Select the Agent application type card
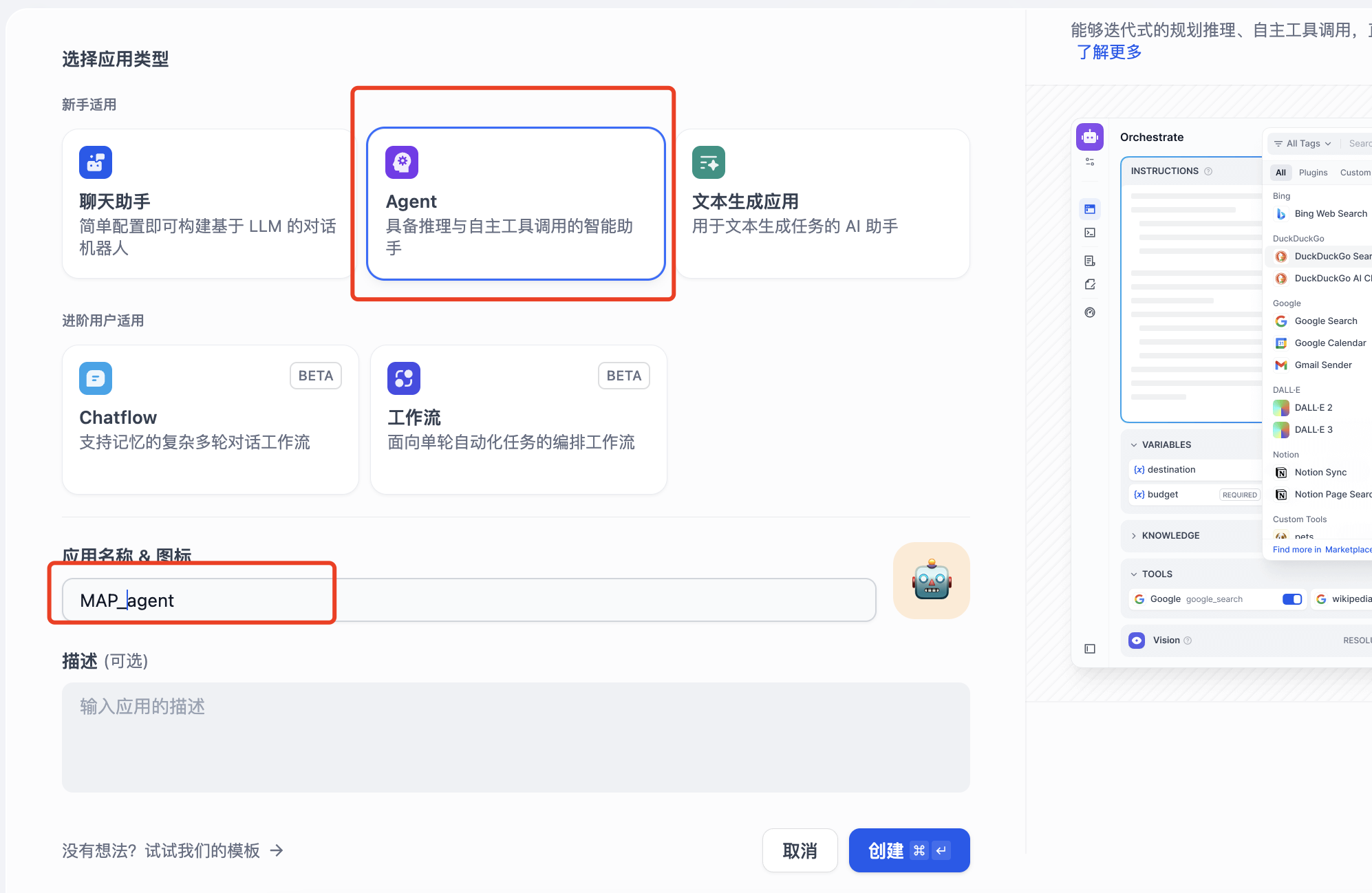The width and height of the screenshot is (1372, 893). (515, 204)
